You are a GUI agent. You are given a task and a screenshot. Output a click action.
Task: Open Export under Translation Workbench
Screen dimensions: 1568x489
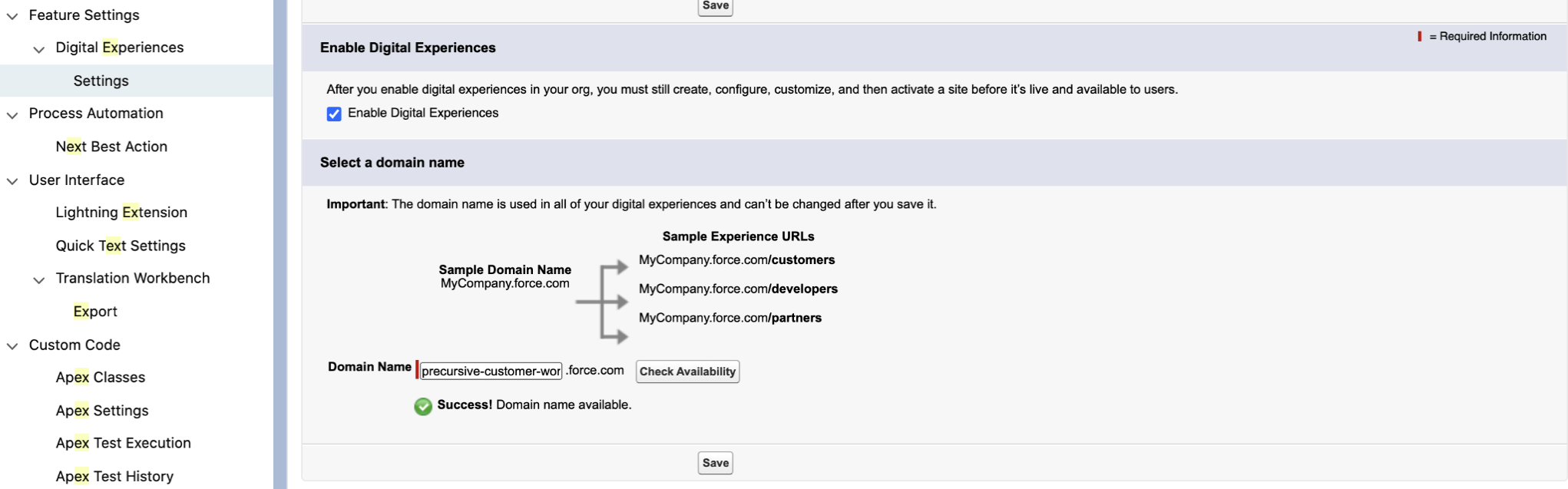point(94,311)
